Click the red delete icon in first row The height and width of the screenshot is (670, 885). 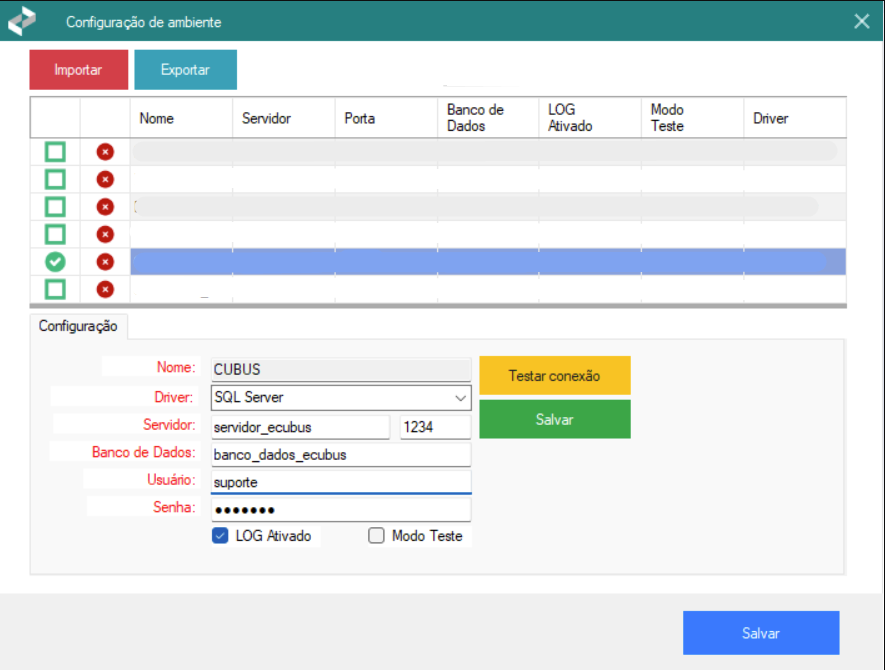105,152
